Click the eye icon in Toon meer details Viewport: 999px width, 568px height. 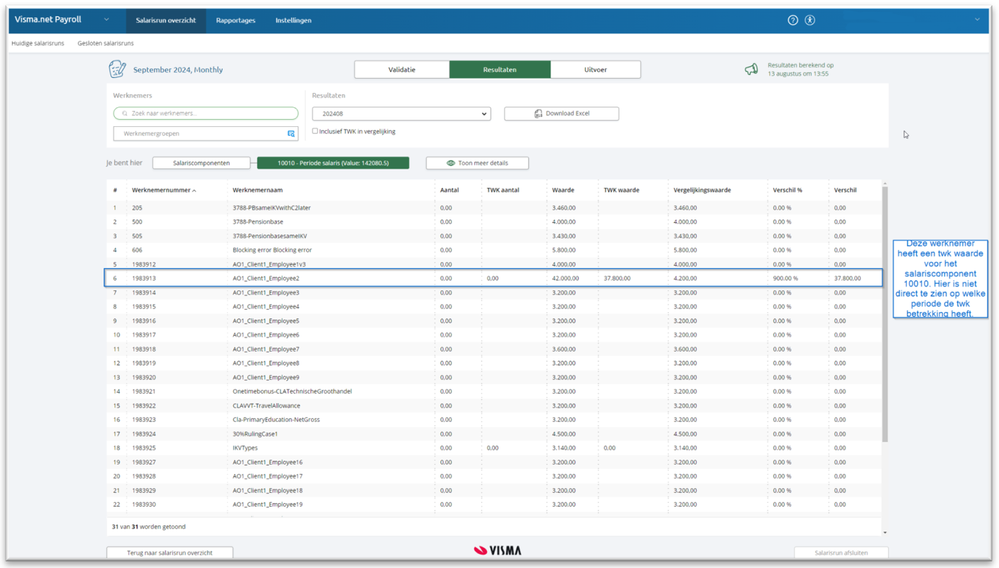pos(450,163)
